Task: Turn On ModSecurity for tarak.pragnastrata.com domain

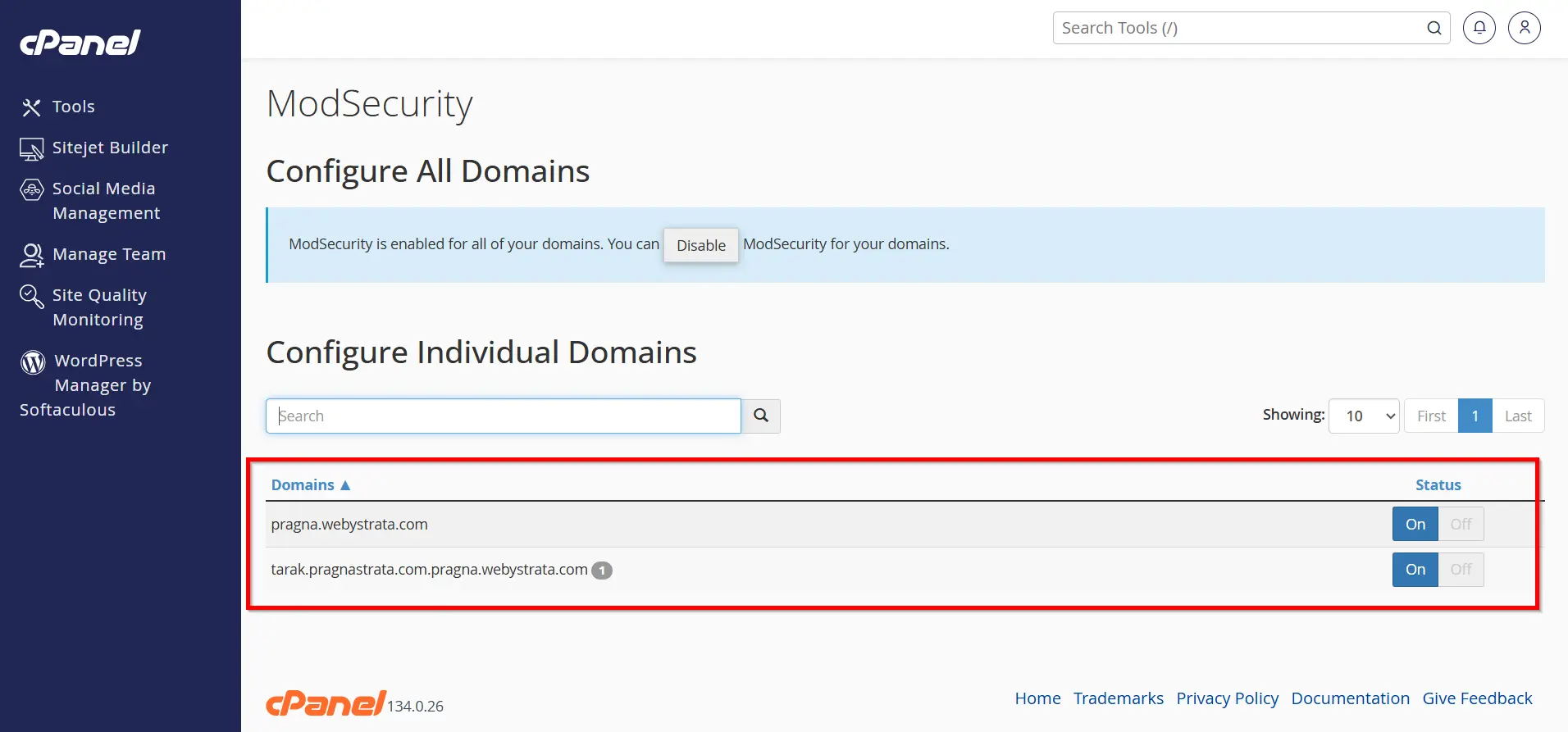Action: click(x=1415, y=570)
